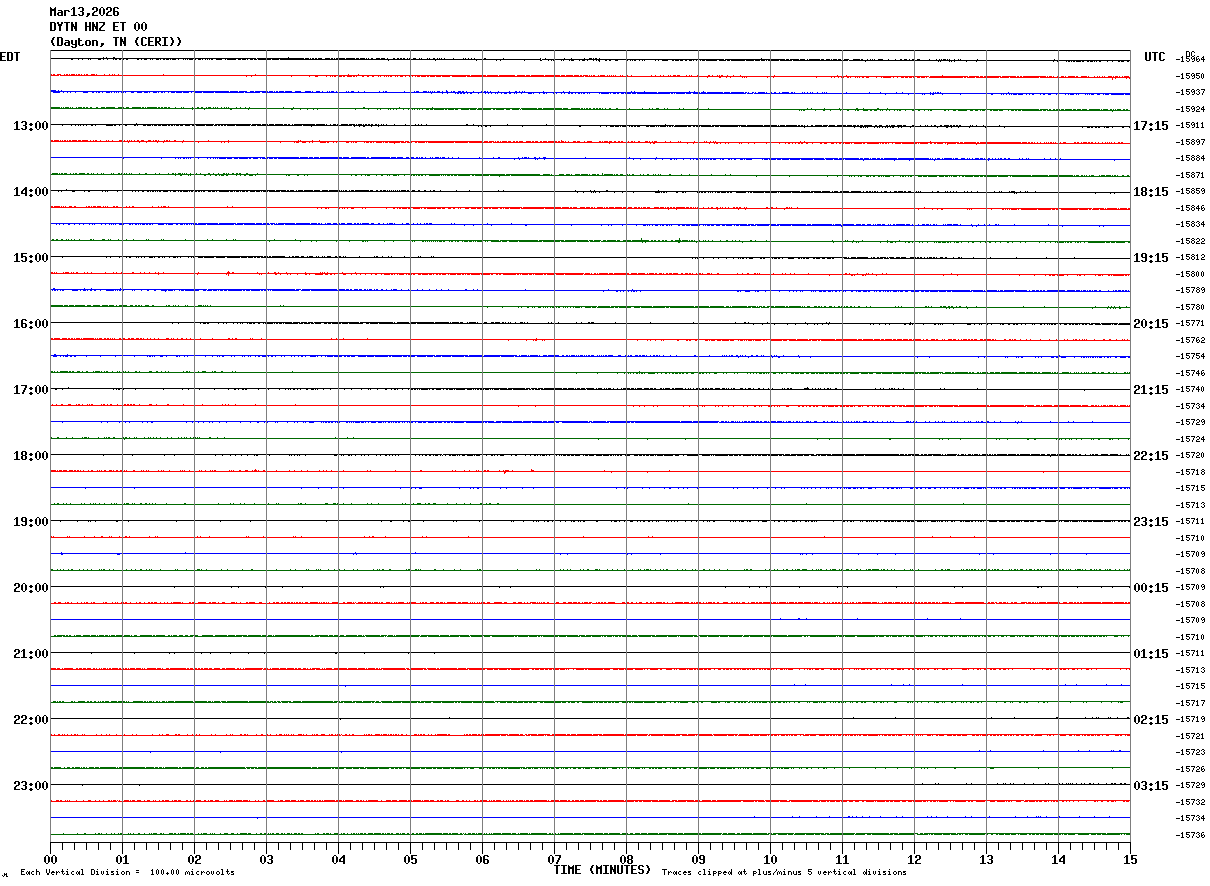Click the "19:00" EDT time label

click(30, 522)
